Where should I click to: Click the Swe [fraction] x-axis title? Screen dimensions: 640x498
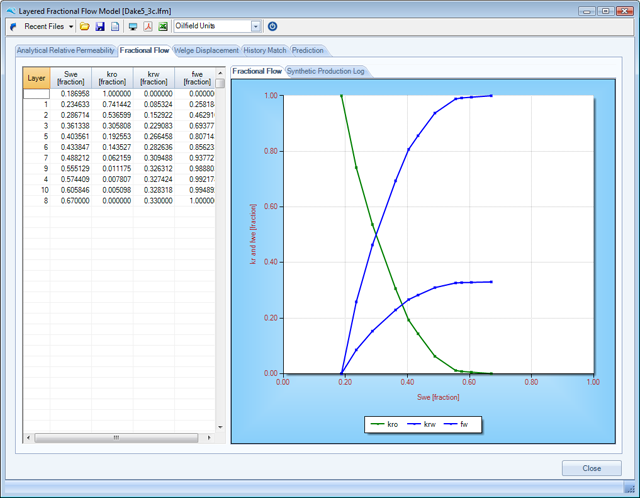coord(438,397)
